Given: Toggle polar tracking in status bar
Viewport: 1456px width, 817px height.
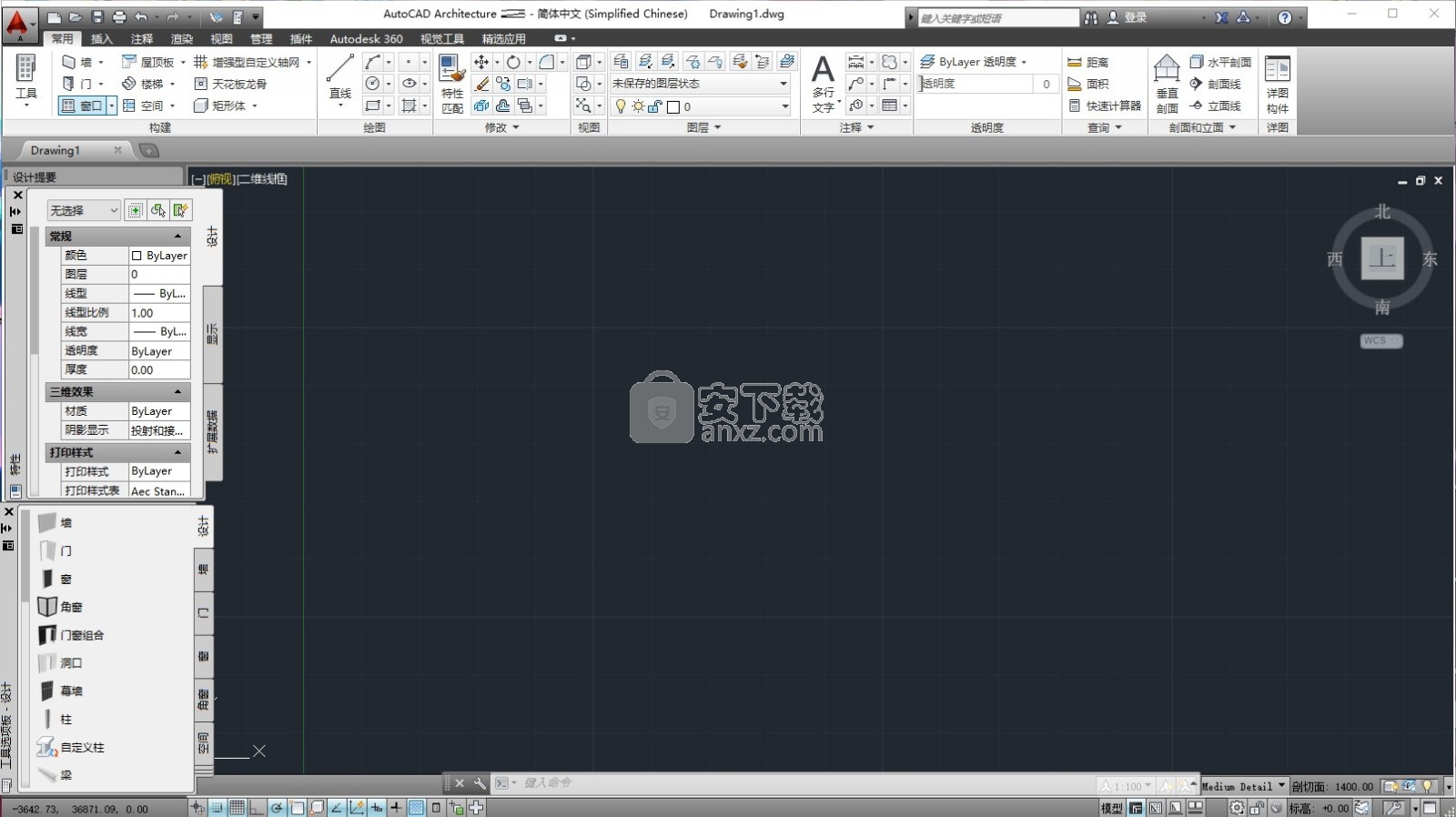Looking at the screenshot, I should point(277,808).
